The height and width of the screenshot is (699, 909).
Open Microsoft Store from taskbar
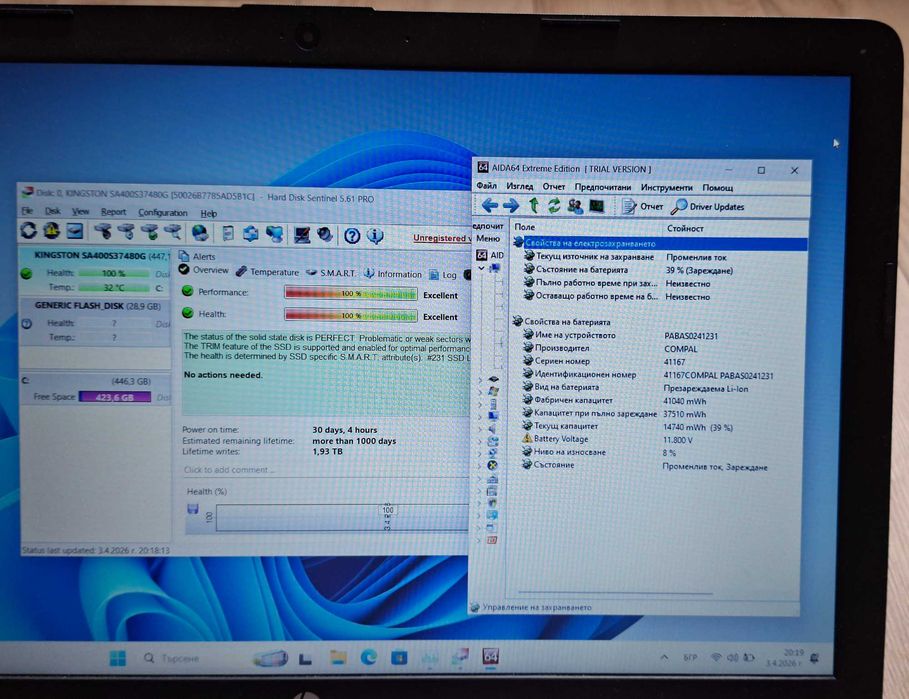point(399,658)
